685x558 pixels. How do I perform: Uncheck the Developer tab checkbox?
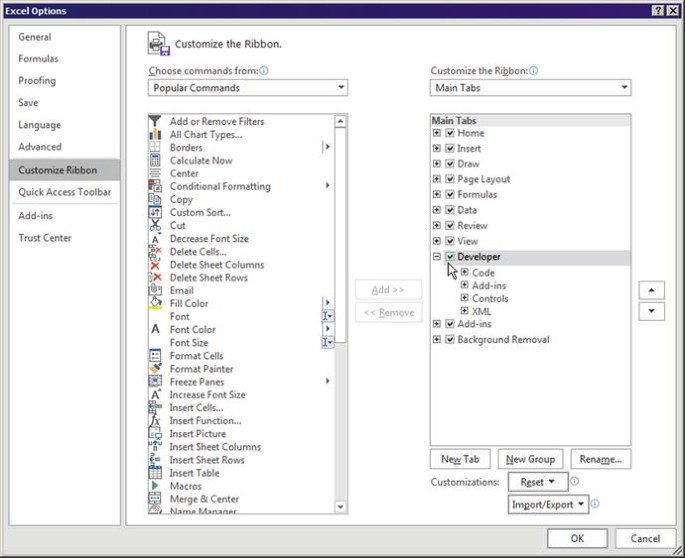coord(450,257)
